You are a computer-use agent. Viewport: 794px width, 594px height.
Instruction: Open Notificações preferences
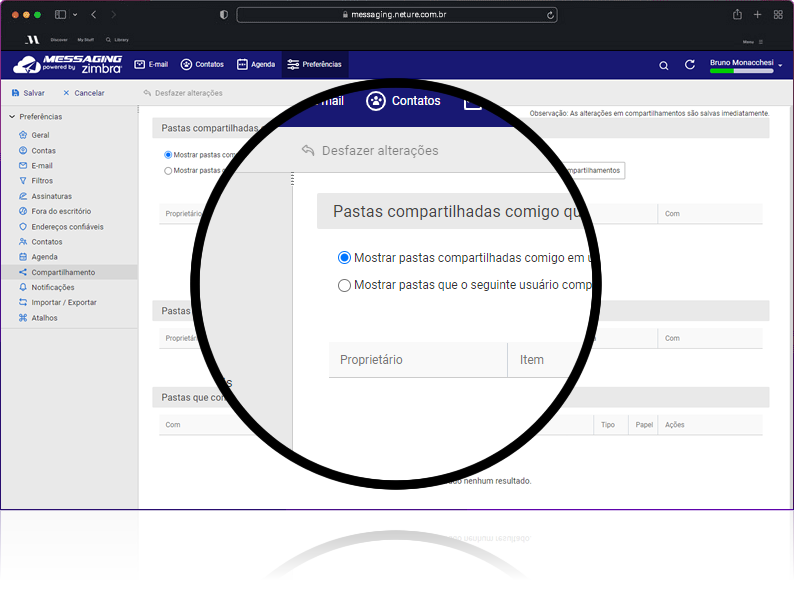(x=53, y=287)
